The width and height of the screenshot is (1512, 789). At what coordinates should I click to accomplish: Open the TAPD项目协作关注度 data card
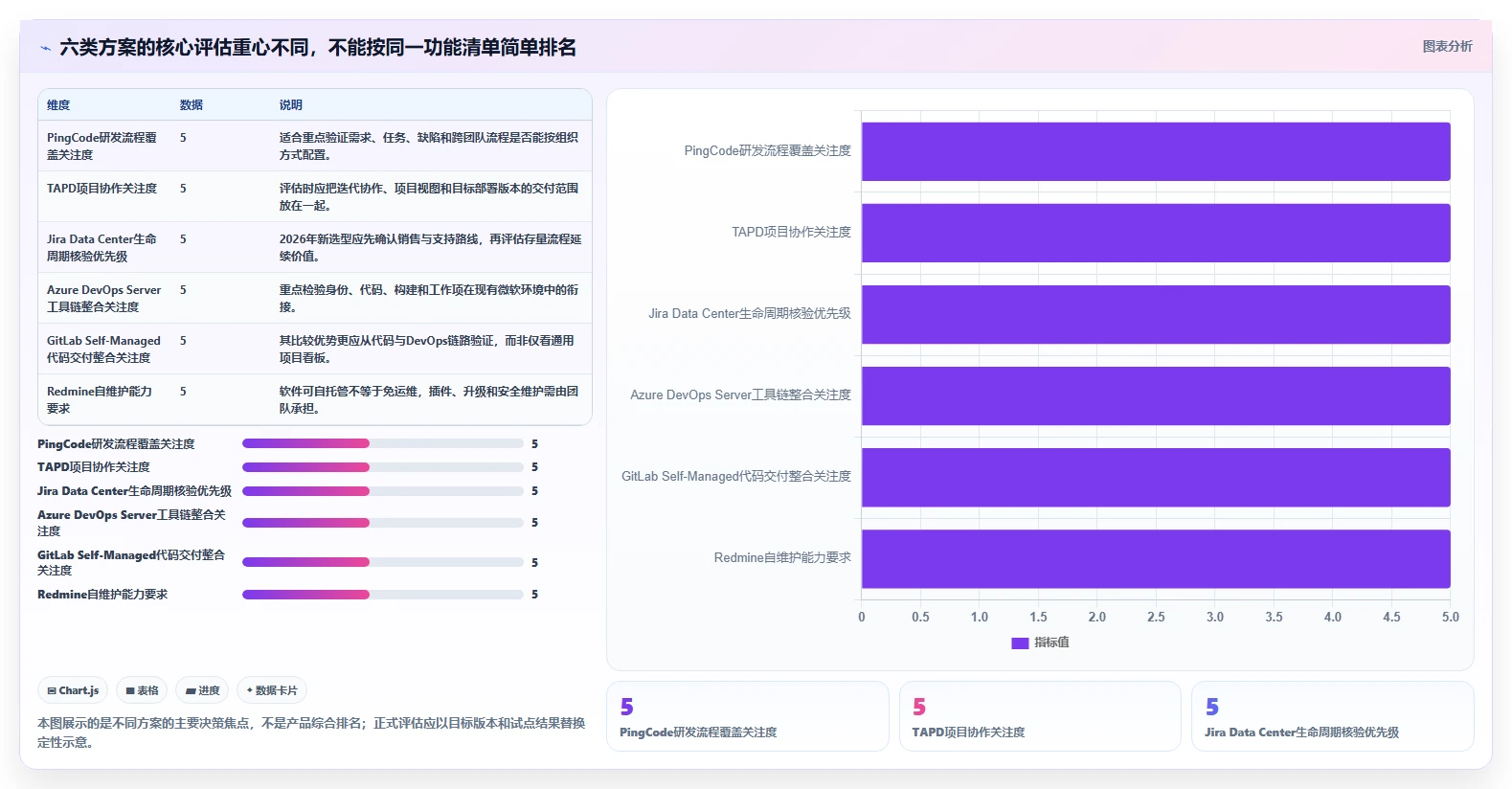(1040, 716)
